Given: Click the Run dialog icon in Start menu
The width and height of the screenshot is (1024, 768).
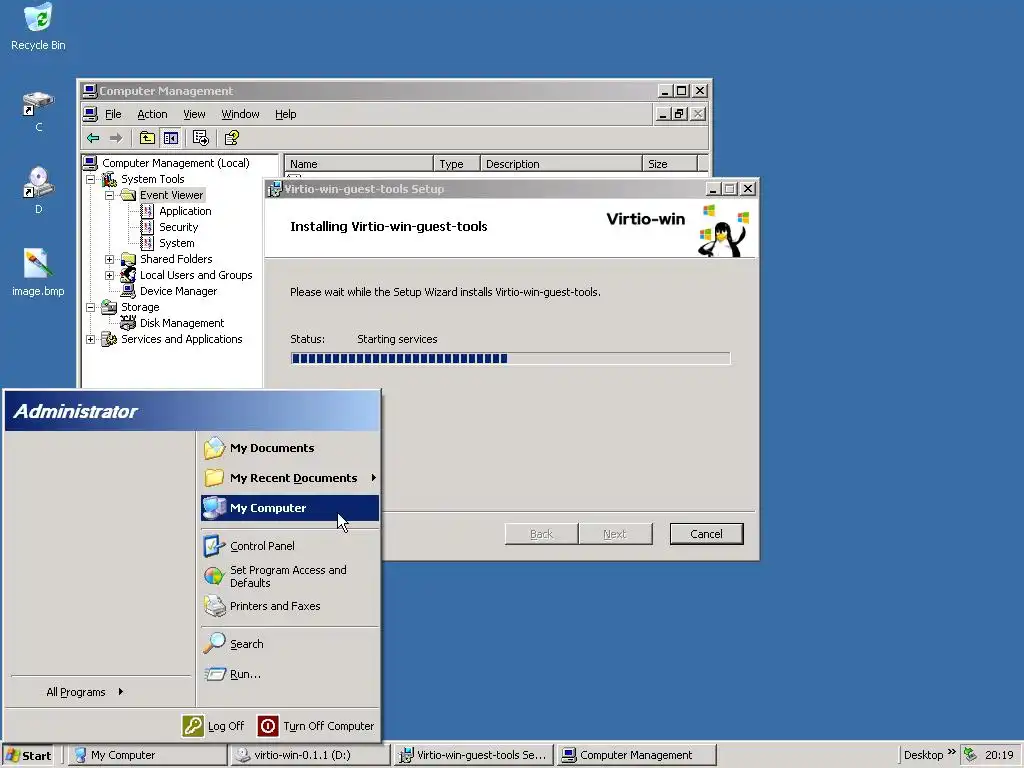Looking at the screenshot, I should [214, 674].
